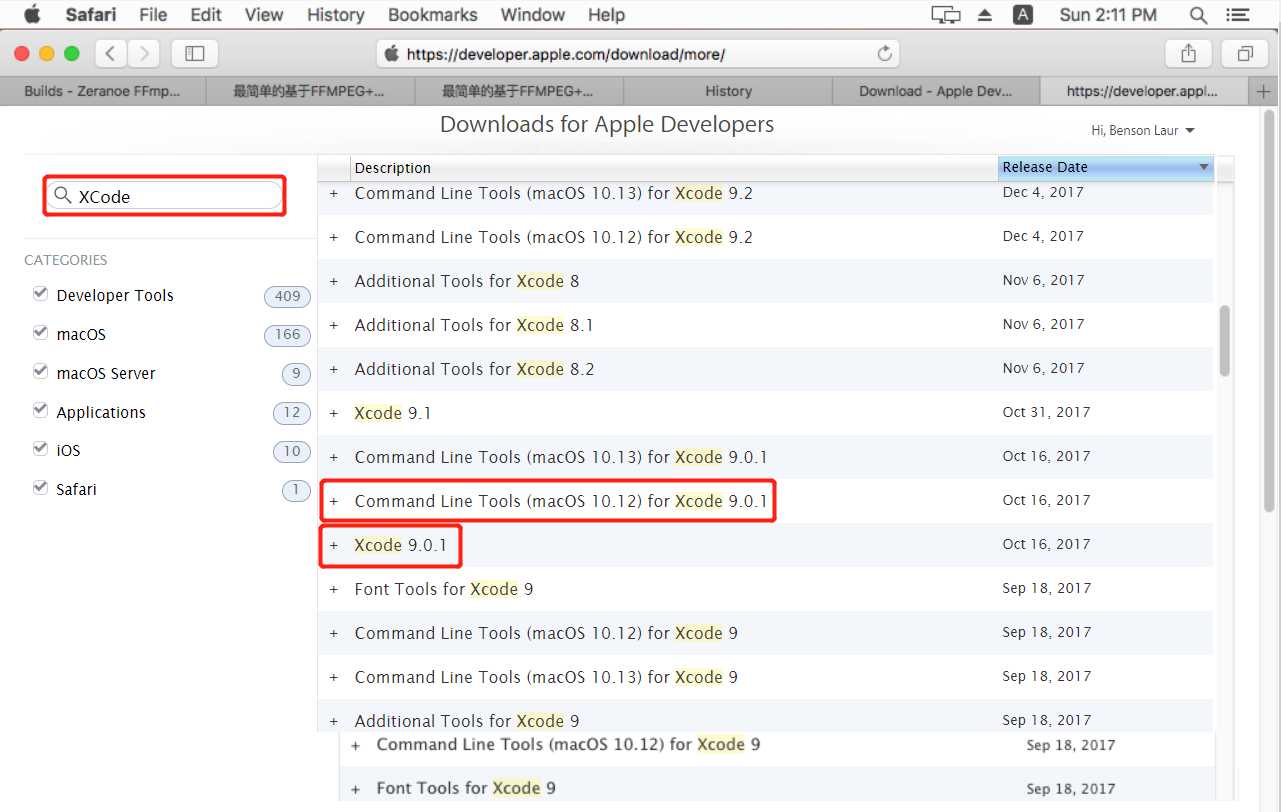Select the https://developer.appl... tab
1281x812 pixels.
pos(1144,91)
